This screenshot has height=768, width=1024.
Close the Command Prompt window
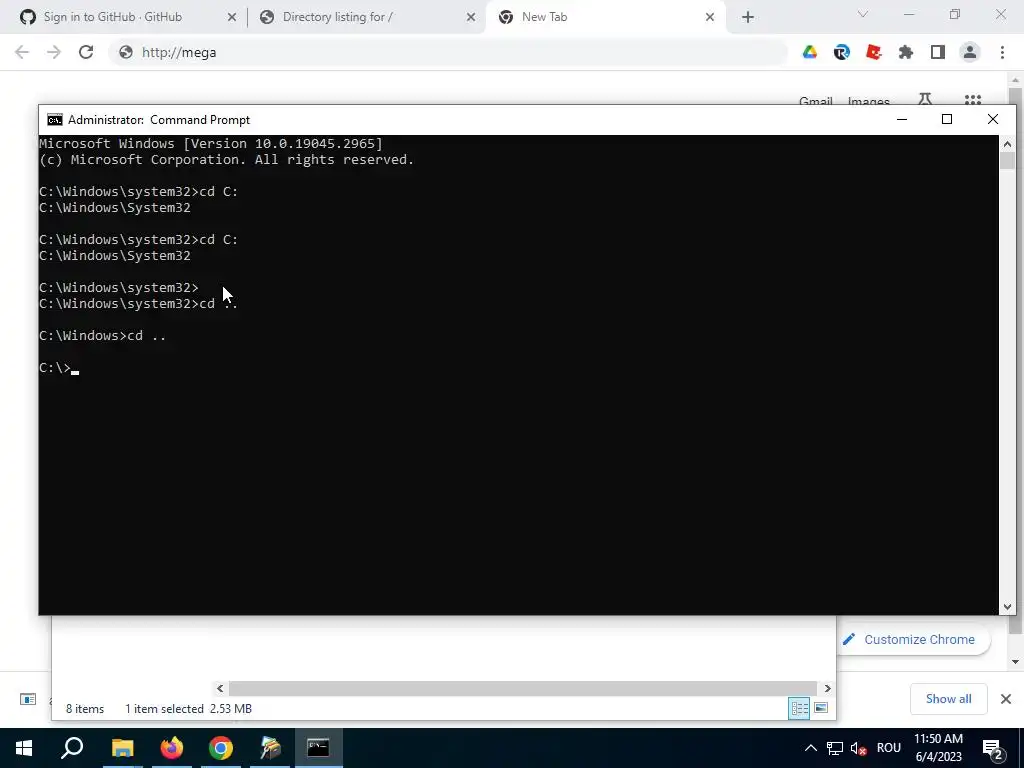[x=993, y=120]
